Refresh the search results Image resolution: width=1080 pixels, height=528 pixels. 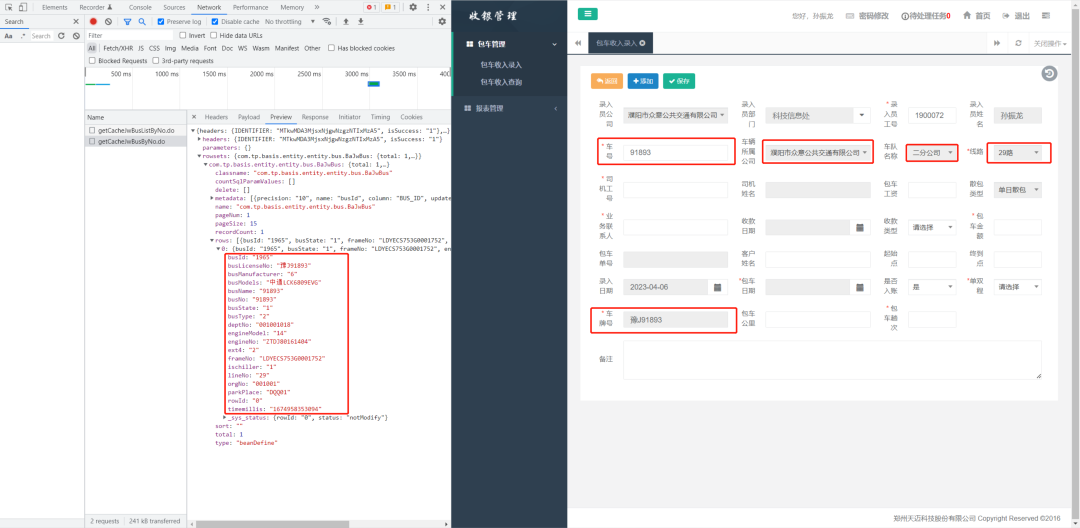61,35
